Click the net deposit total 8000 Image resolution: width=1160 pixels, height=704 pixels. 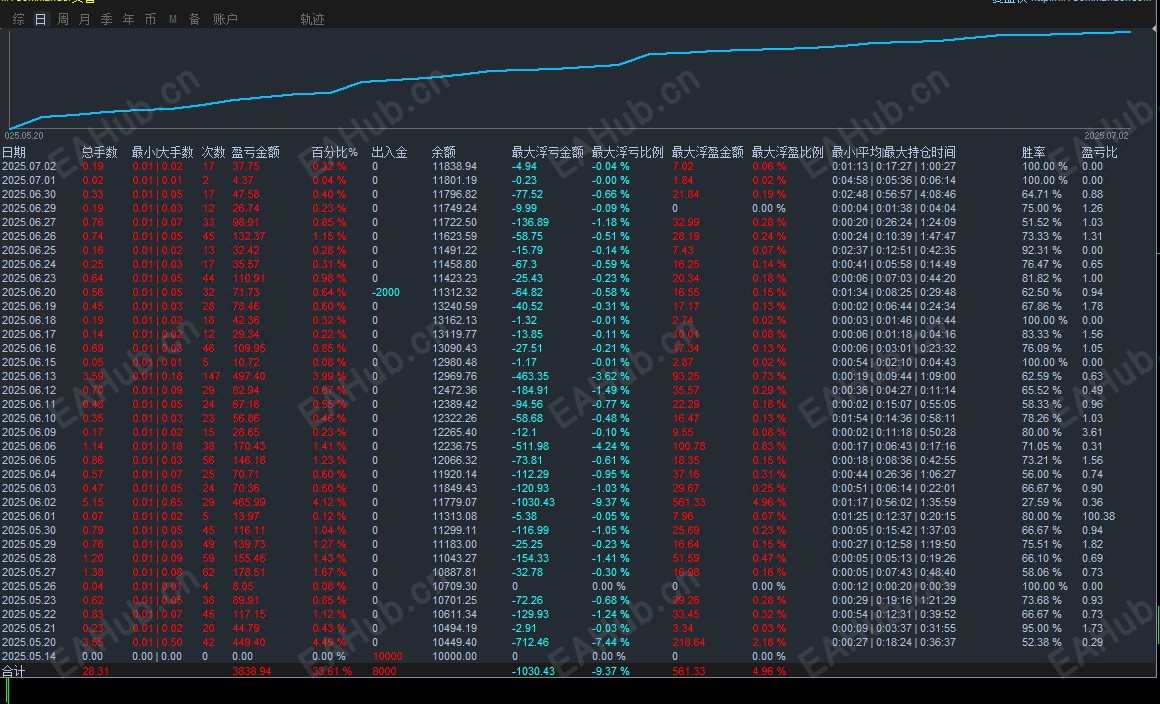tap(384, 671)
